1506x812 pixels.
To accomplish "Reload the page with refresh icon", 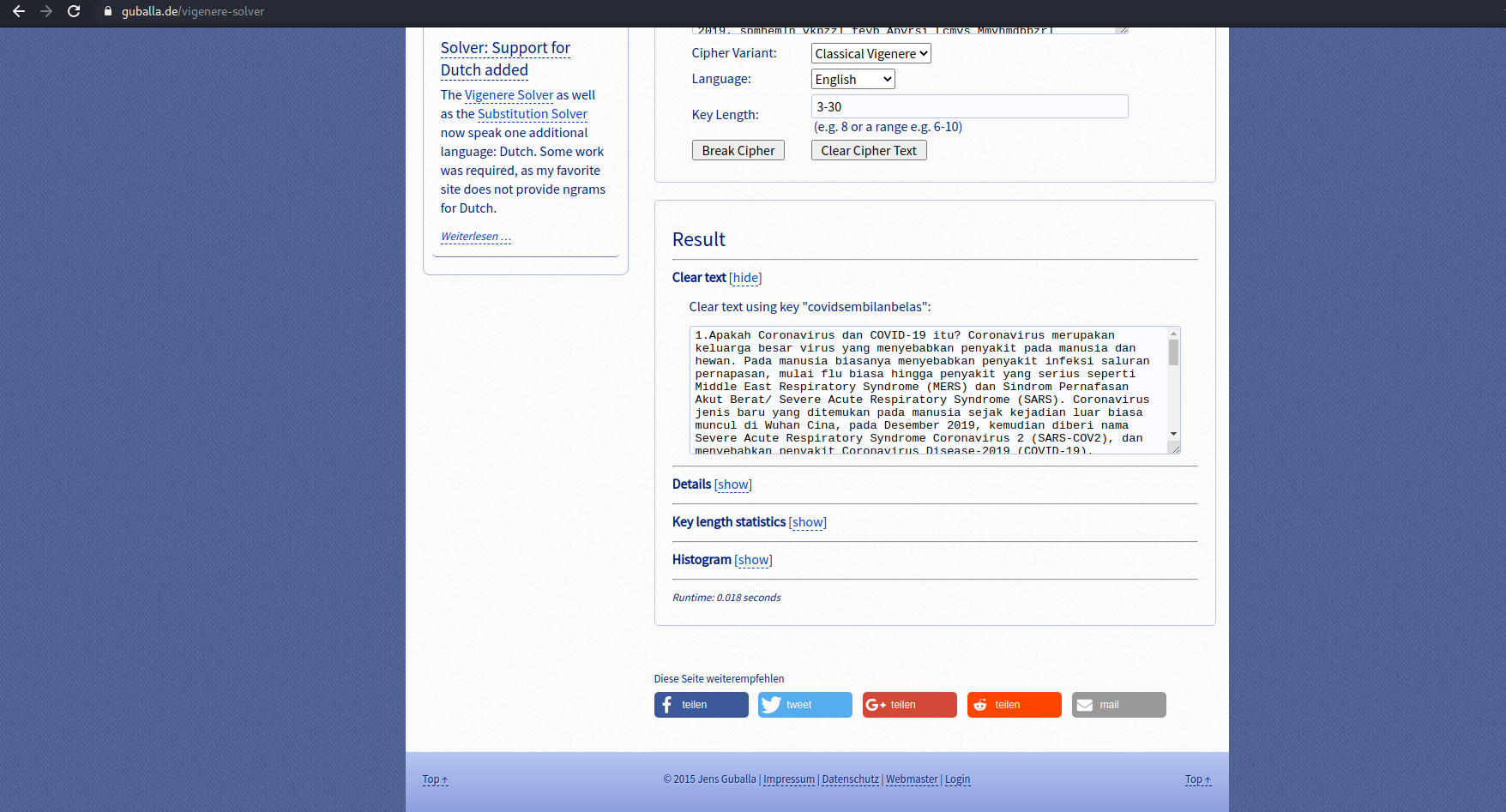I will coord(74,11).
